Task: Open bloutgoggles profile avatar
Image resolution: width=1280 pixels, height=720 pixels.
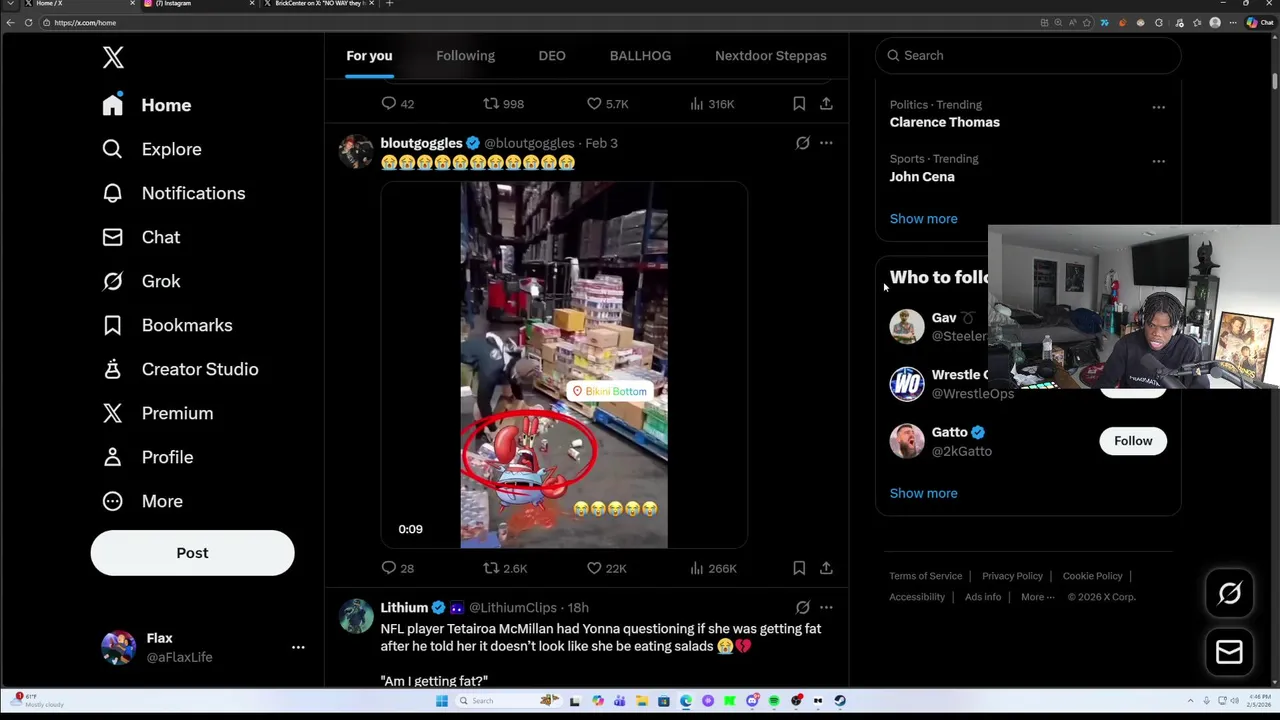Action: 356,151
